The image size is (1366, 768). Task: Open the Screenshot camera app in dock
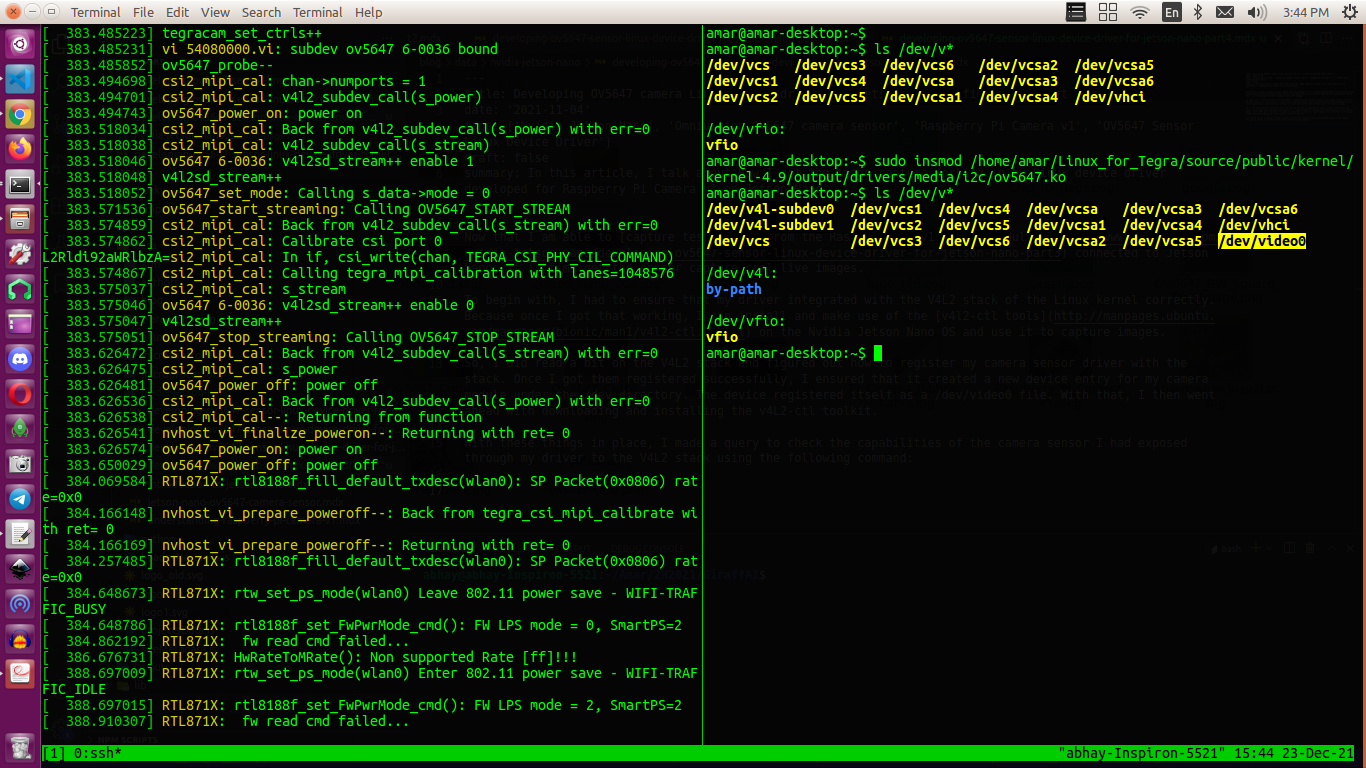[19, 463]
